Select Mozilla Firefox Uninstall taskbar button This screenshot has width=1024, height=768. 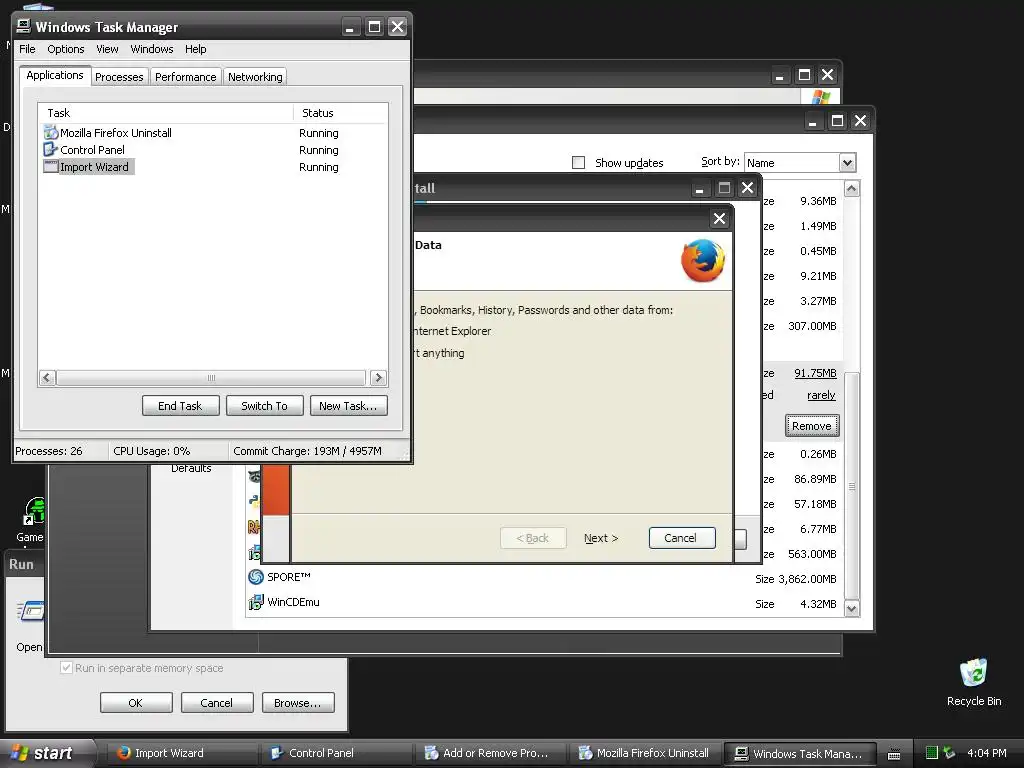pos(643,753)
